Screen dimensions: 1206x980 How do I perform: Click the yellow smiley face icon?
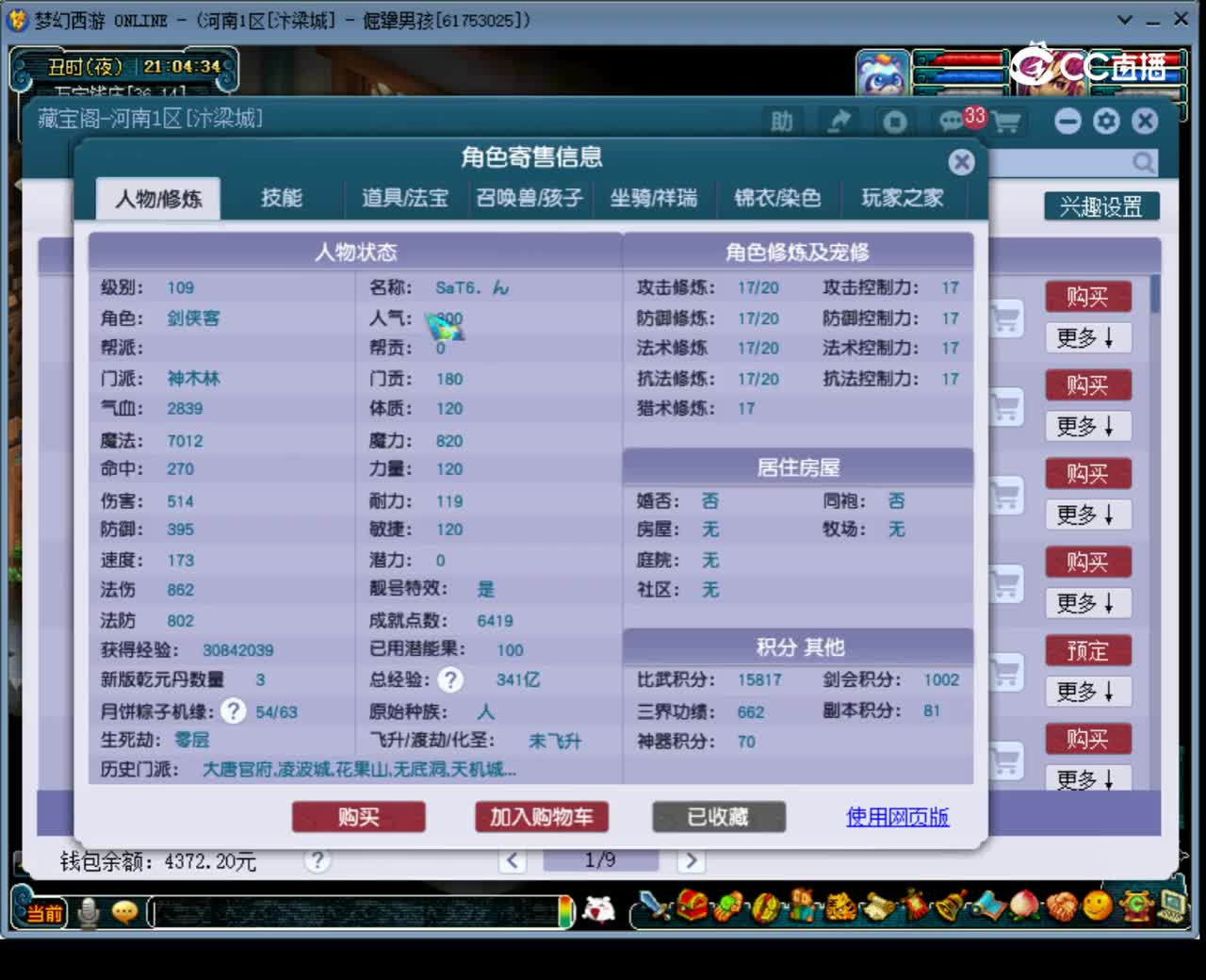(1097, 906)
